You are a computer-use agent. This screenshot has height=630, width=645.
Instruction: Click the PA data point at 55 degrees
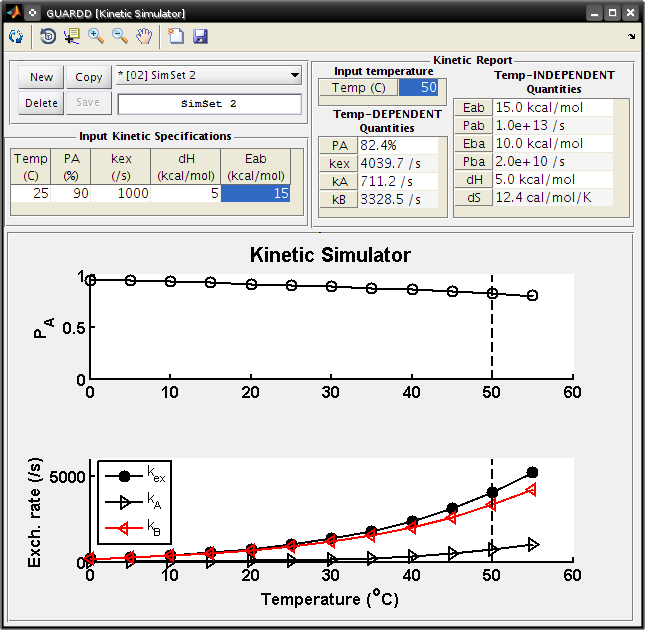coord(532,295)
